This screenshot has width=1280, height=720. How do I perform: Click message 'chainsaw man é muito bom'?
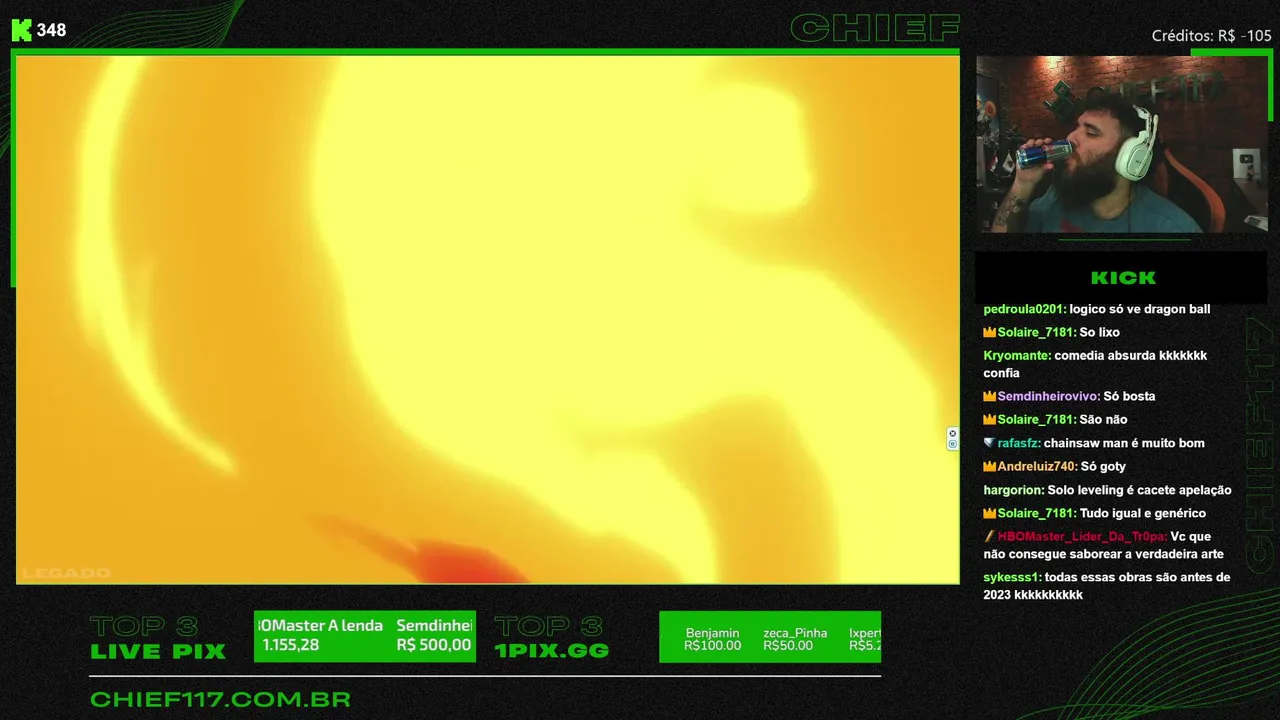1124,443
